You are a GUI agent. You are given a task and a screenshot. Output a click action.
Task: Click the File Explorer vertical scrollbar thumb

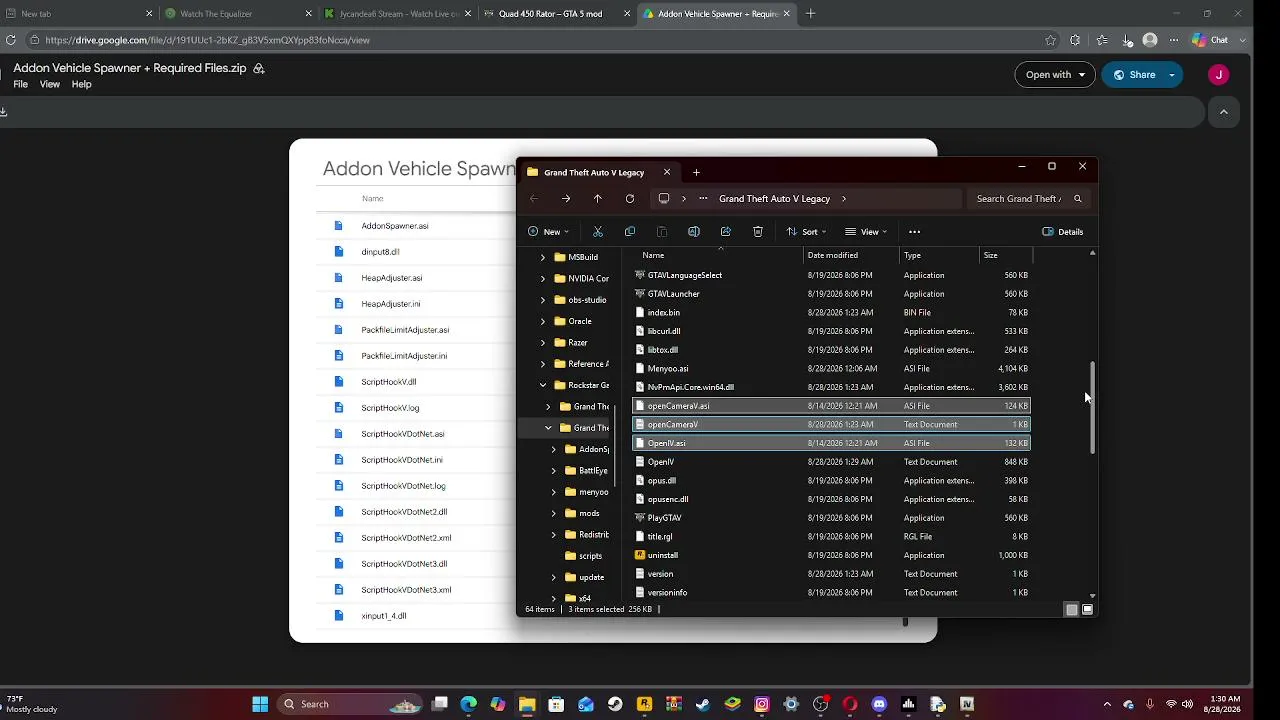1092,408
